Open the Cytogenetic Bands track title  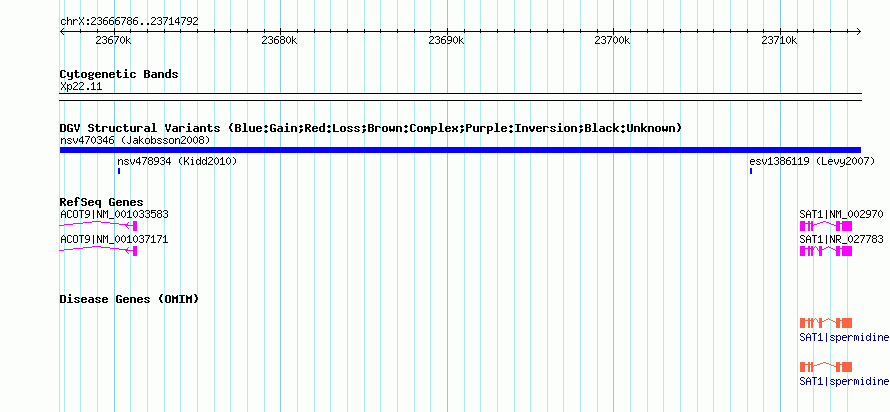coord(119,74)
